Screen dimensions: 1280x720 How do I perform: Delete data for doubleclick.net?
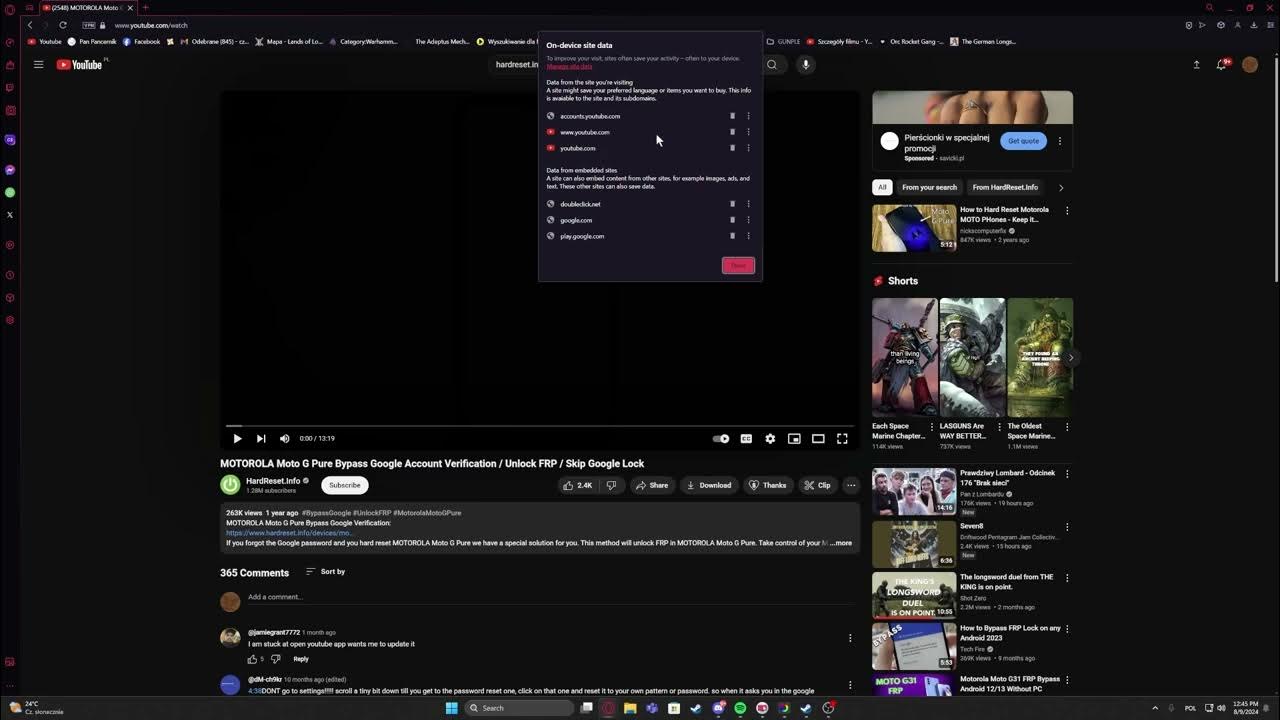tap(732, 204)
